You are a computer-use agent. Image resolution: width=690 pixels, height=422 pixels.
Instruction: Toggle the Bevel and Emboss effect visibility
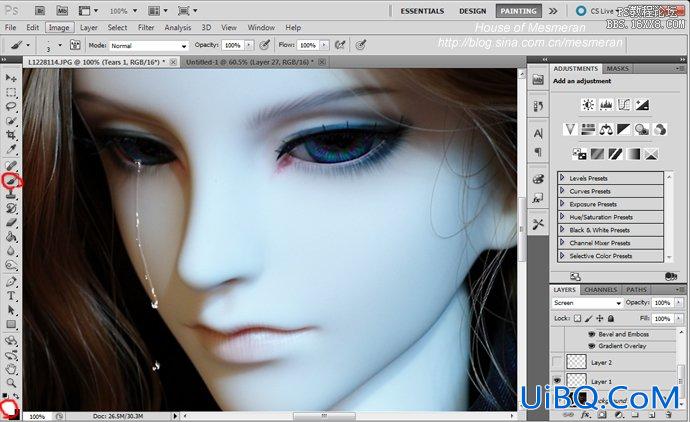pos(592,334)
